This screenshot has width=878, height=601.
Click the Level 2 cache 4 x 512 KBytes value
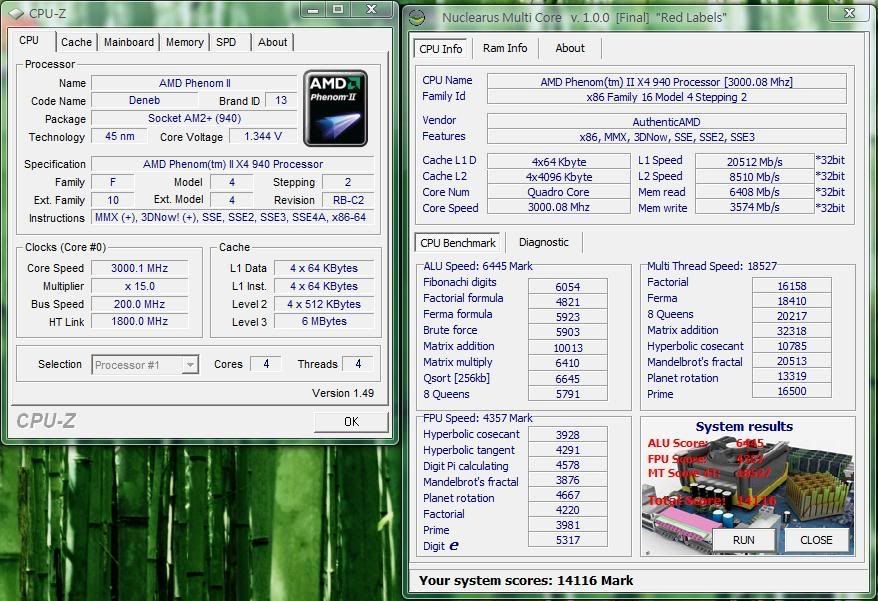point(324,304)
